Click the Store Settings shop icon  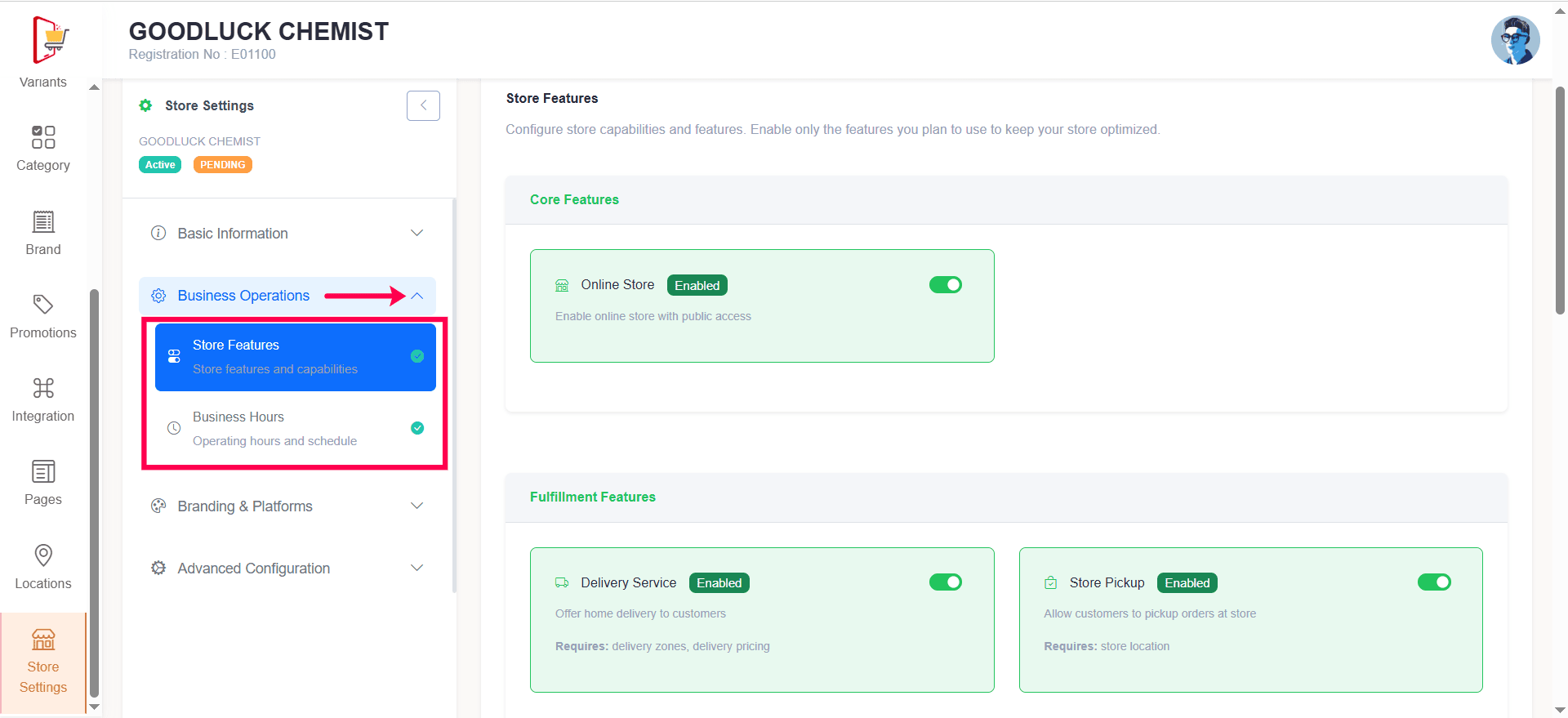pyautogui.click(x=43, y=640)
